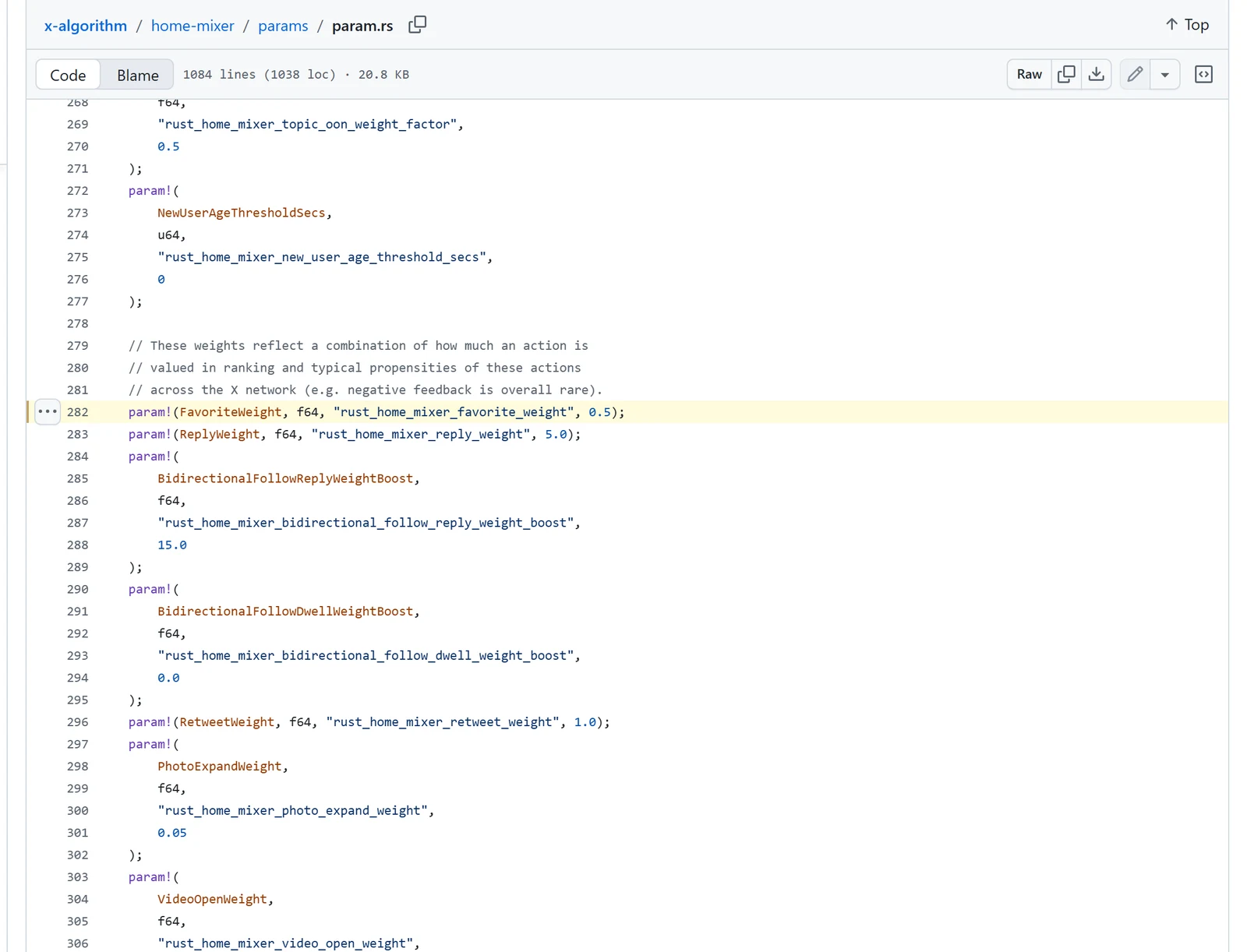Image resolution: width=1247 pixels, height=952 pixels.
Task: Open the symbols panel icon
Action: click(x=1203, y=74)
